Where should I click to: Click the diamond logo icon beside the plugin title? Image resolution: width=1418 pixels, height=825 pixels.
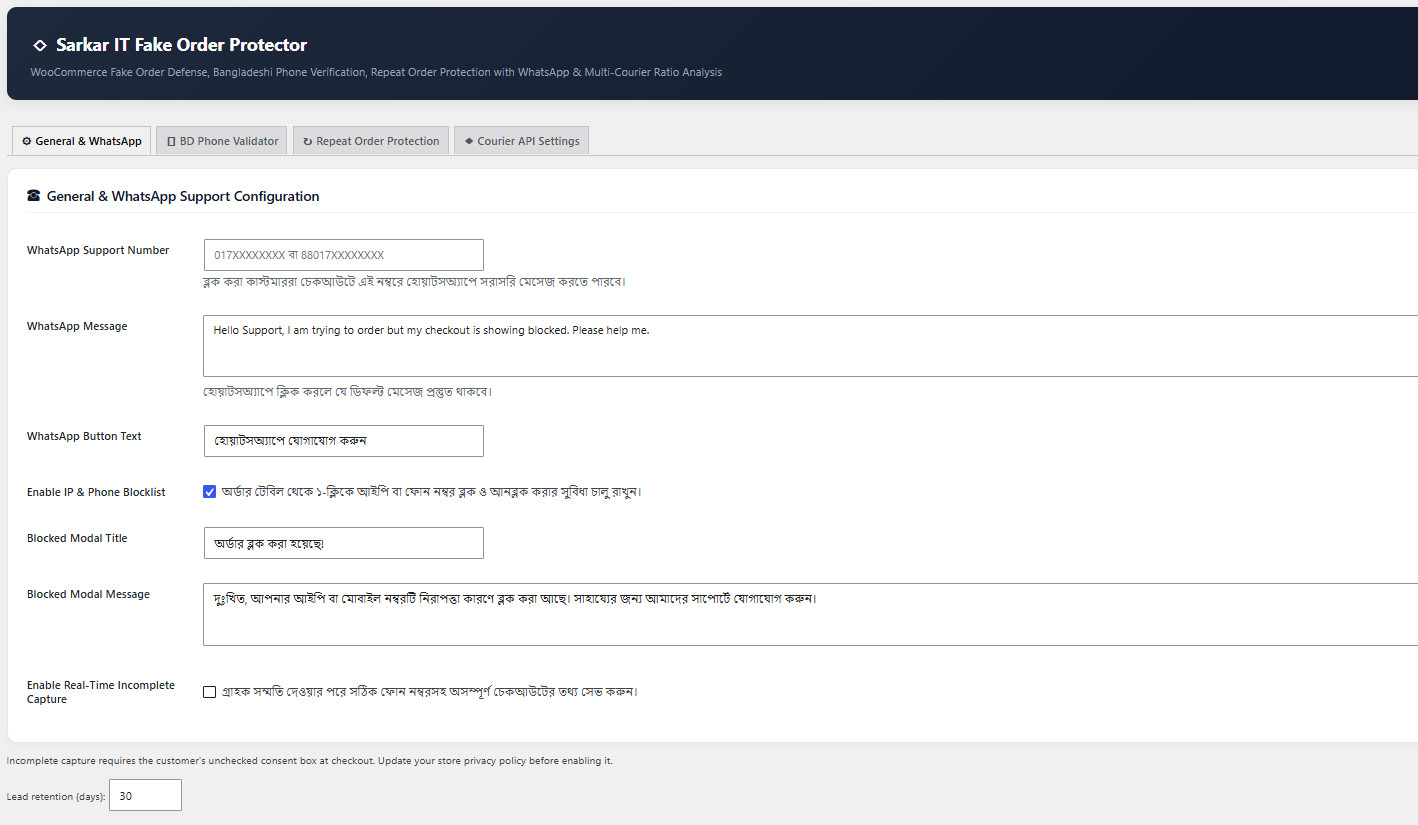pyautogui.click(x=40, y=45)
